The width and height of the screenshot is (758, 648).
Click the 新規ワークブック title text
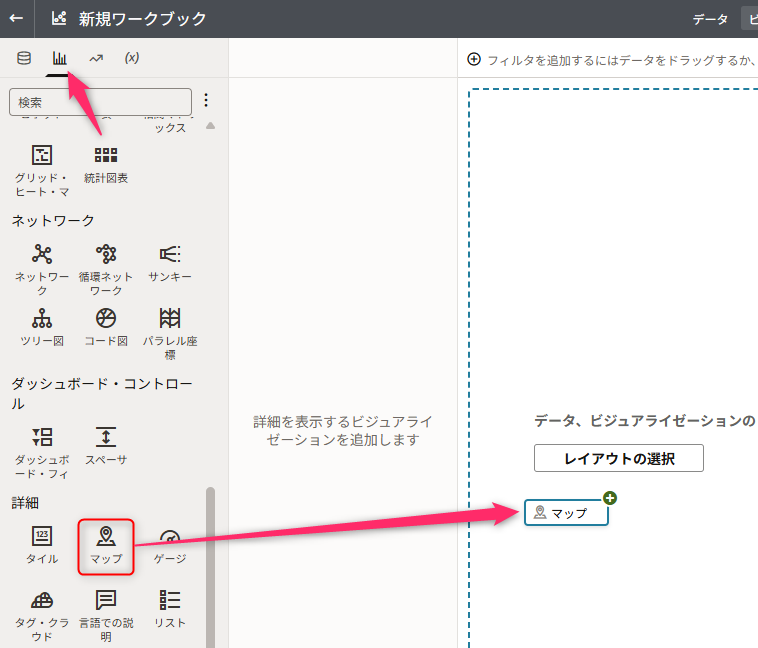[143, 19]
